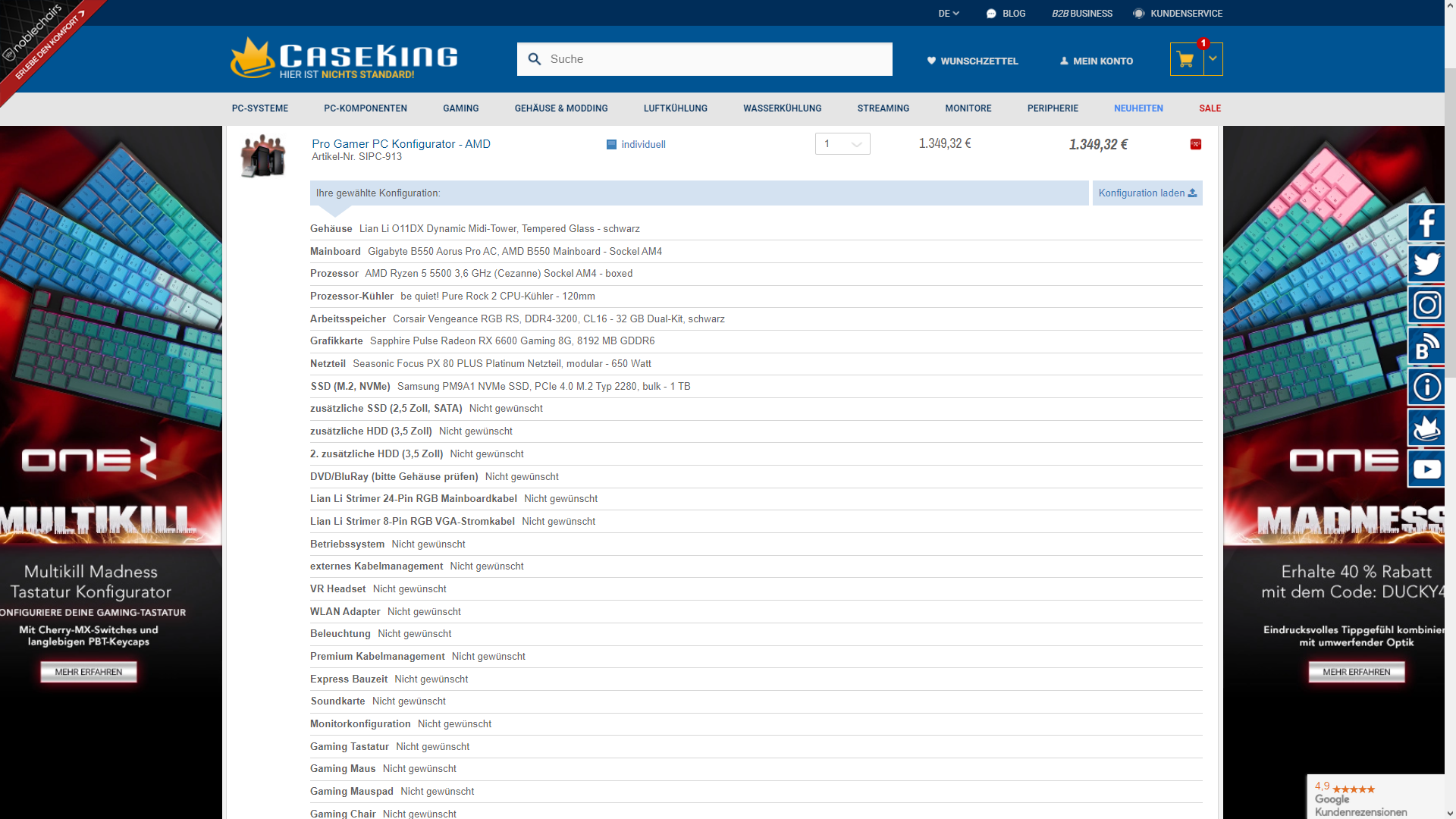1456x819 pixels.
Task: Open Pro Gamer PC Konfigurator link
Action: click(x=400, y=144)
